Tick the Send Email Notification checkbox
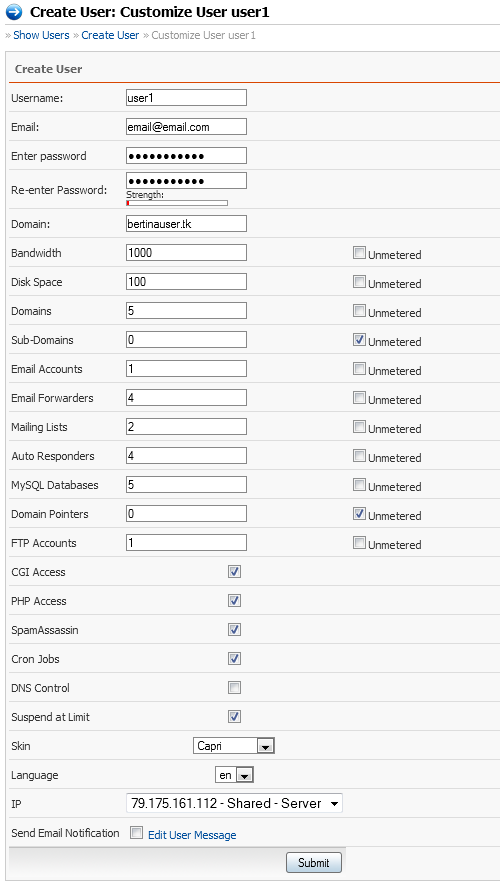500x886 pixels. click(136, 833)
